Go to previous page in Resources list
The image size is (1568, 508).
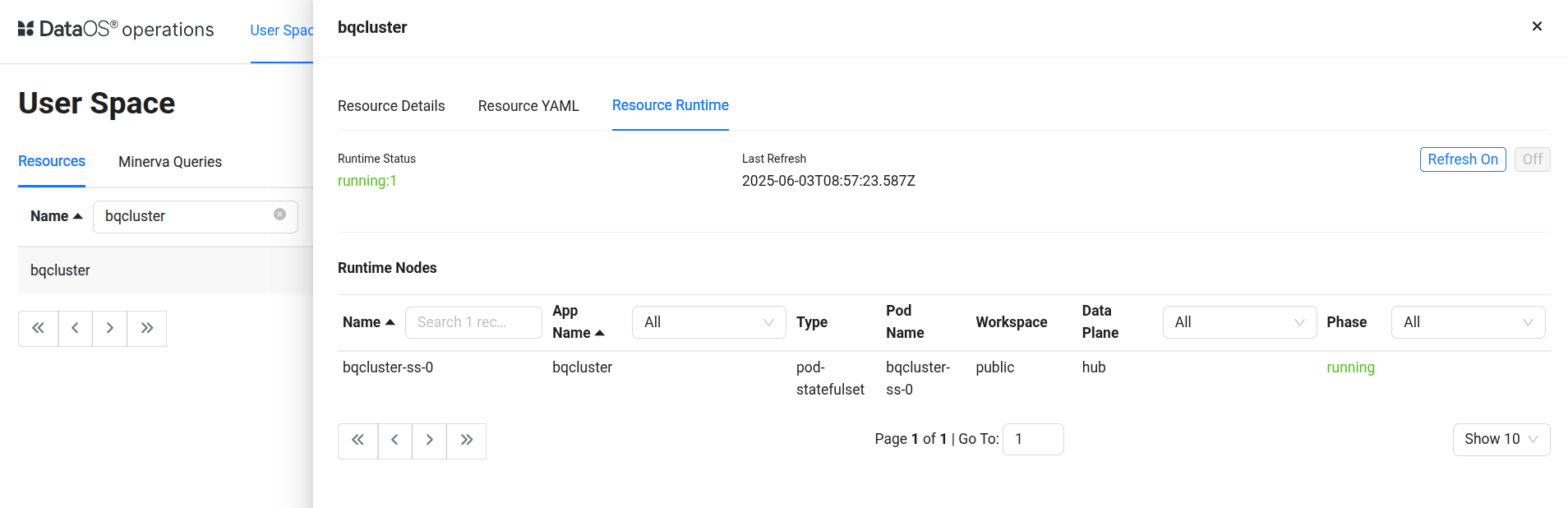pos(76,329)
